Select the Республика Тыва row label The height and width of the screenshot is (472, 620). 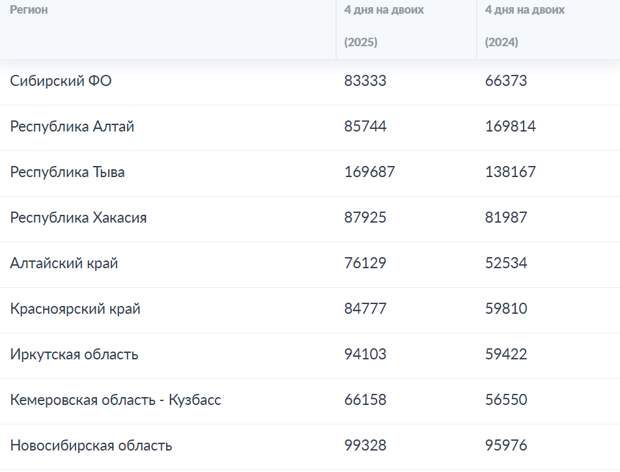click(x=67, y=172)
